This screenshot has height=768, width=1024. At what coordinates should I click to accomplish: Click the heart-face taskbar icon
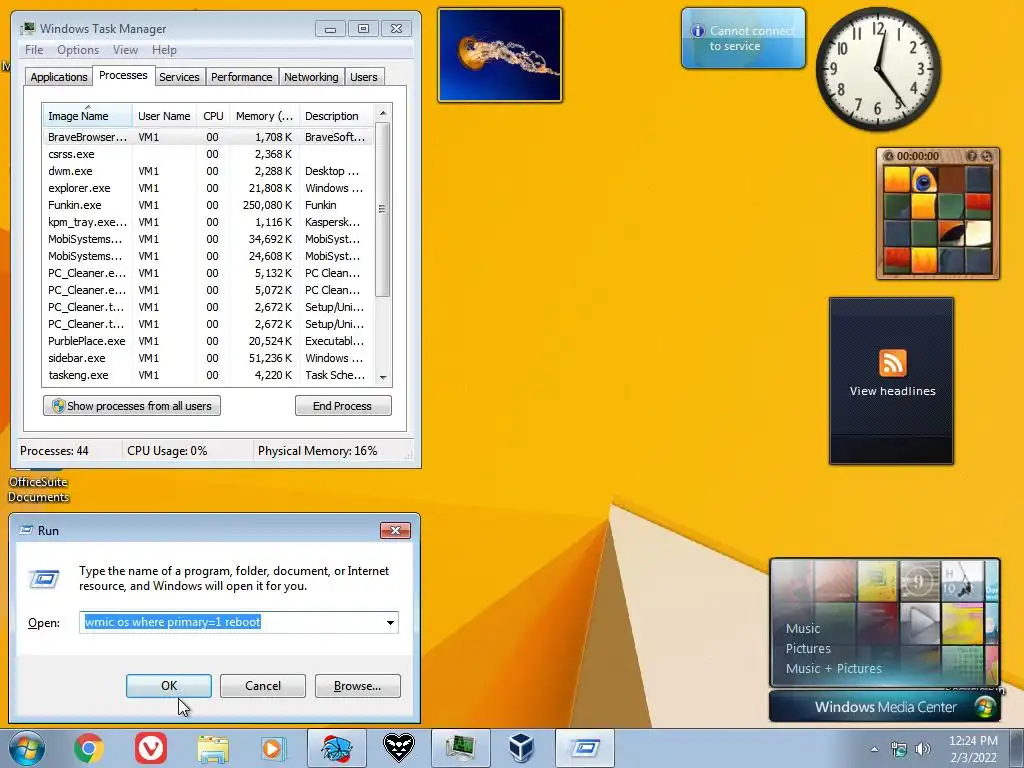point(398,748)
